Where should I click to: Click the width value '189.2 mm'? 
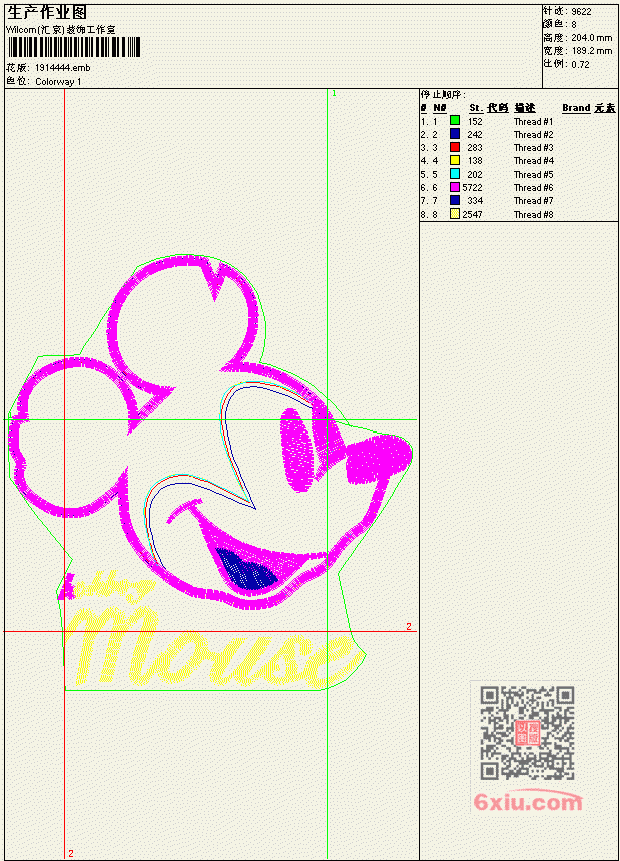click(x=591, y=51)
